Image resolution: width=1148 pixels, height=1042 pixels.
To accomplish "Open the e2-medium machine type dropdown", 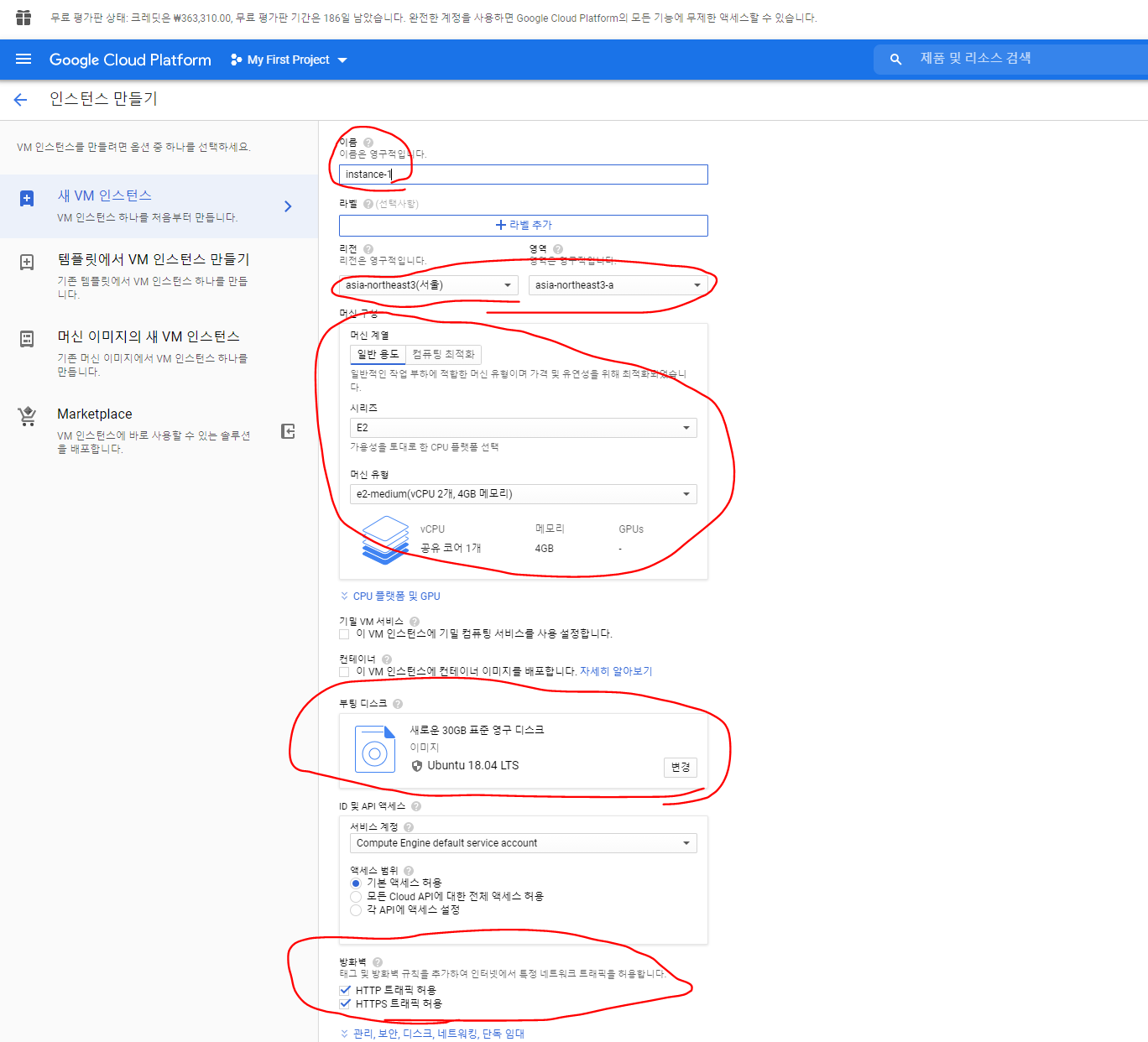I will [524, 494].
